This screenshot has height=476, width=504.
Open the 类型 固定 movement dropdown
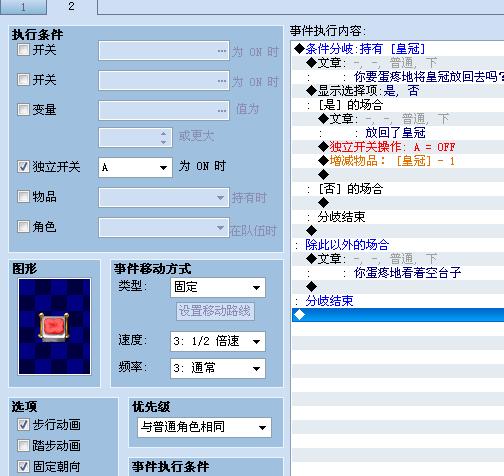tap(218, 287)
